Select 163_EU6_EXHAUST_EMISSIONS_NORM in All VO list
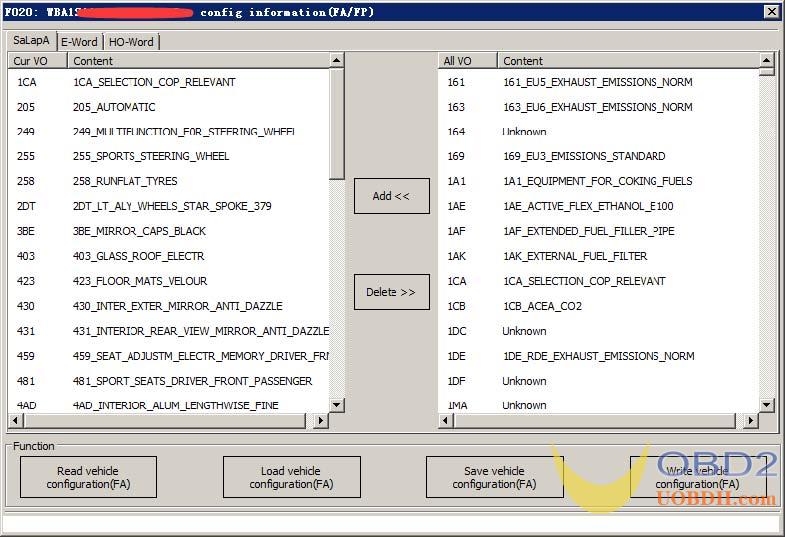 pyautogui.click(x=597, y=107)
